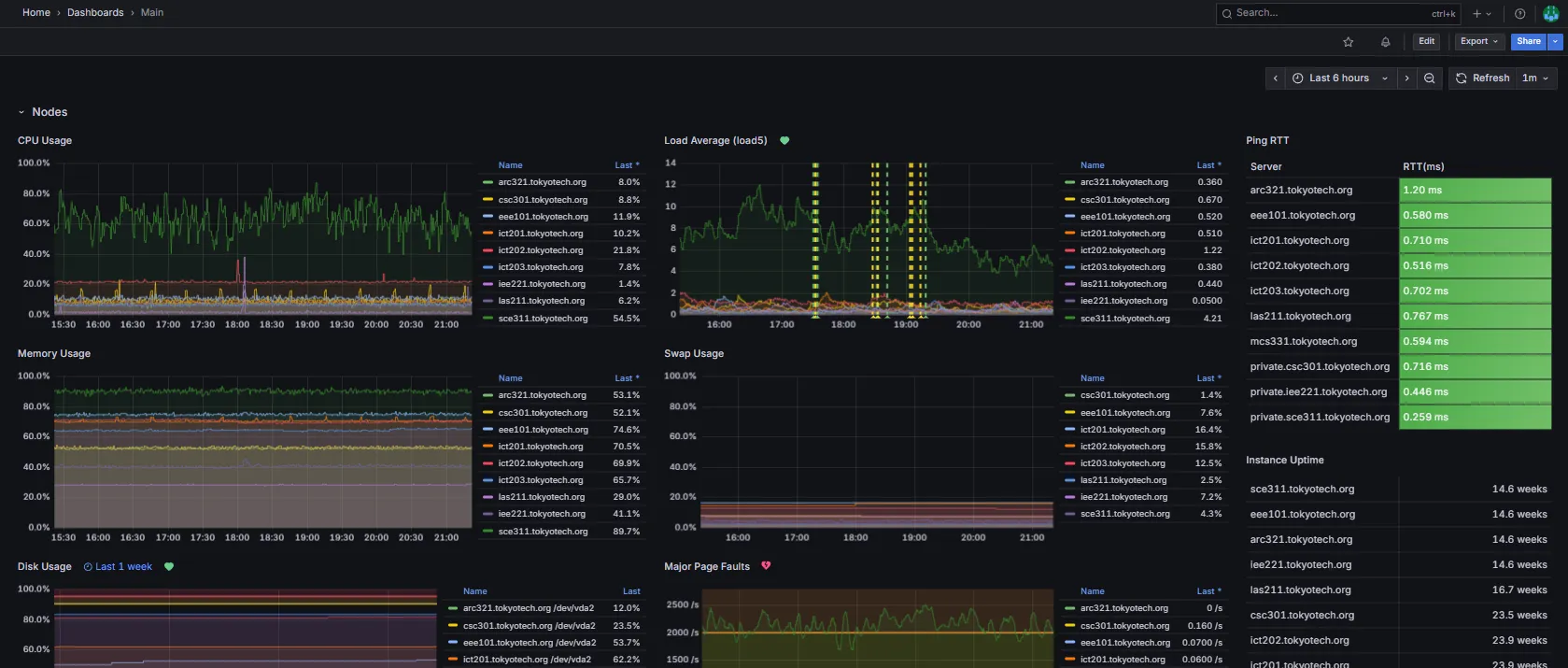This screenshot has width=1568, height=668.
Task: Open the user profile avatar
Action: click(1550, 14)
